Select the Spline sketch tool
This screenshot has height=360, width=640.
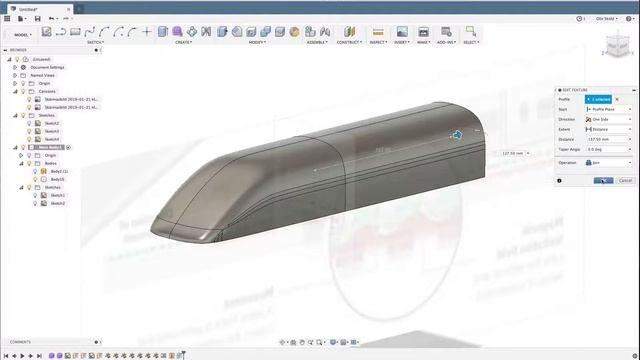point(90,32)
